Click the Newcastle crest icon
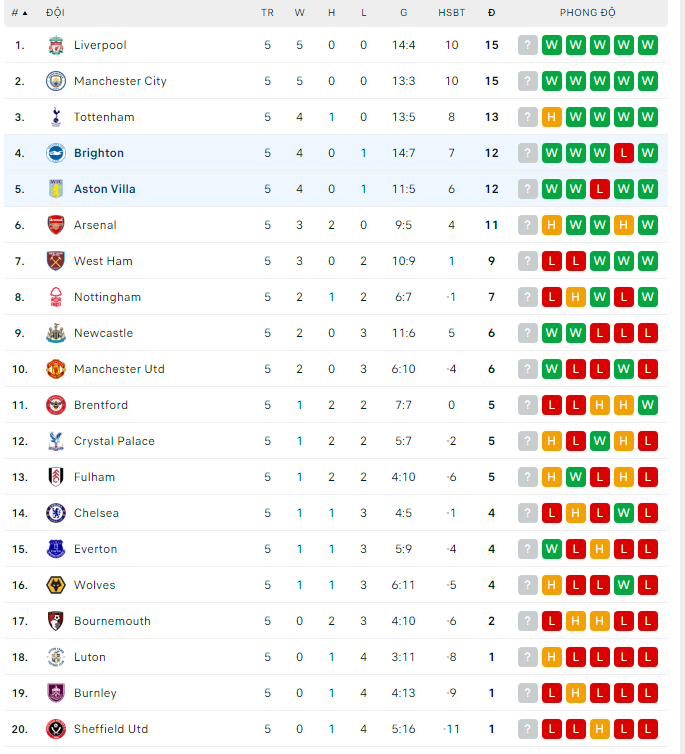Screen dimensions: 685x754 56,333
